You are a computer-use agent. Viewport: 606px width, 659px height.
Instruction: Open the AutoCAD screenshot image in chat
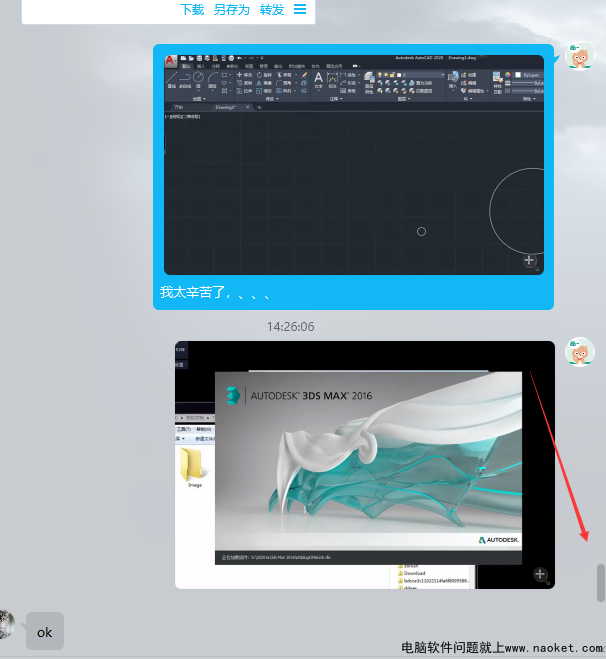tap(354, 165)
